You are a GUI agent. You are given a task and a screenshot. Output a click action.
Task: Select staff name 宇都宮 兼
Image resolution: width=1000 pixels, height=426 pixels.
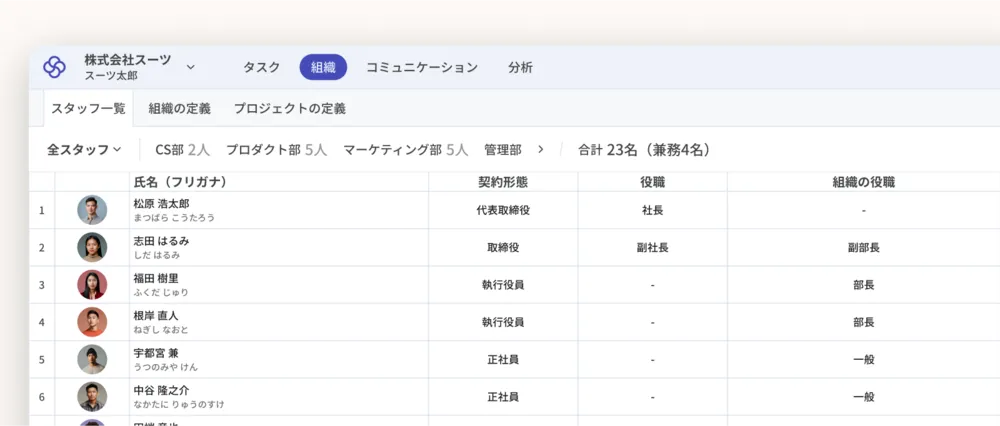click(156, 353)
